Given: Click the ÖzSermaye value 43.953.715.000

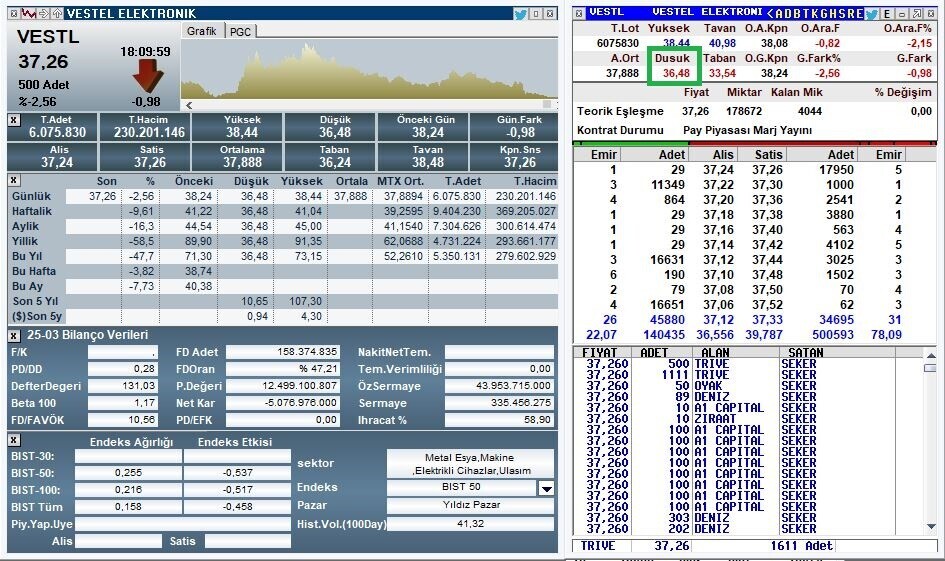Looking at the screenshot, I should 499,386.
